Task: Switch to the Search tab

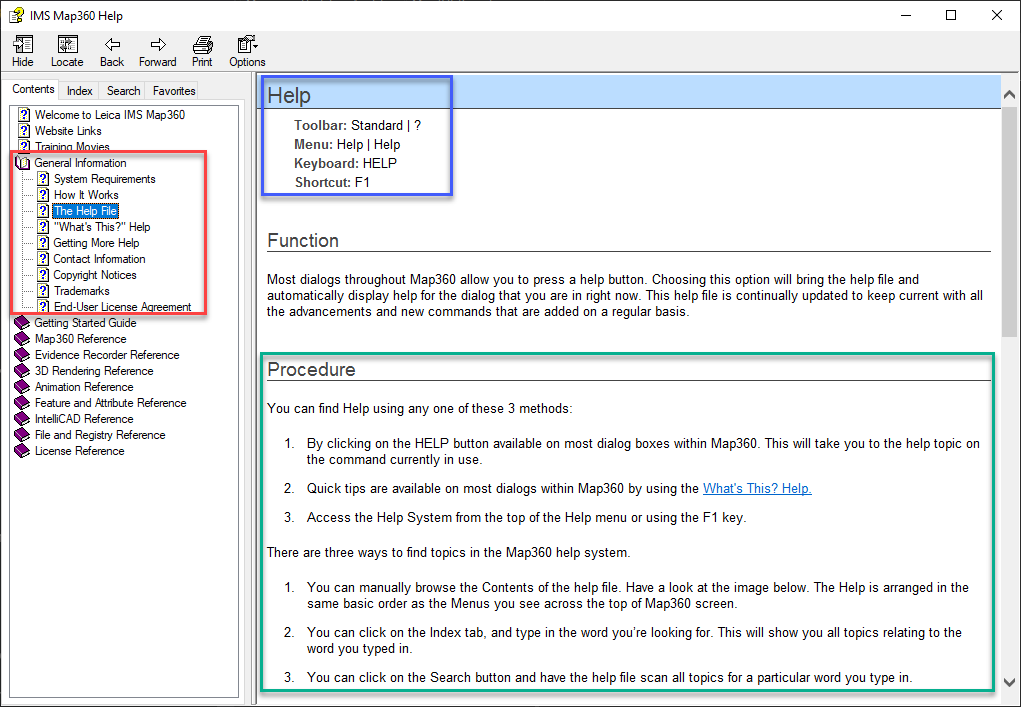Action: (124, 91)
